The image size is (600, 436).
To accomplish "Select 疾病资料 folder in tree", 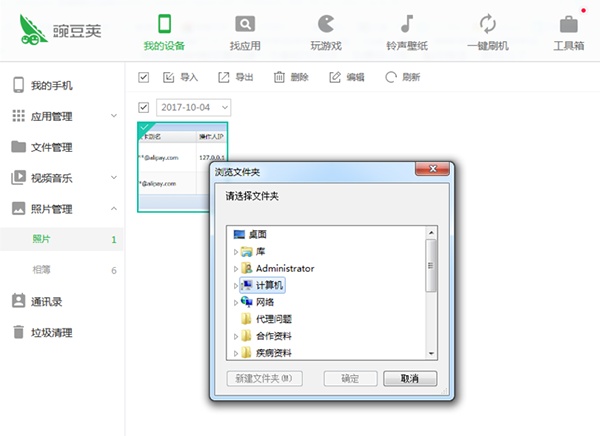I will [x=266, y=353].
